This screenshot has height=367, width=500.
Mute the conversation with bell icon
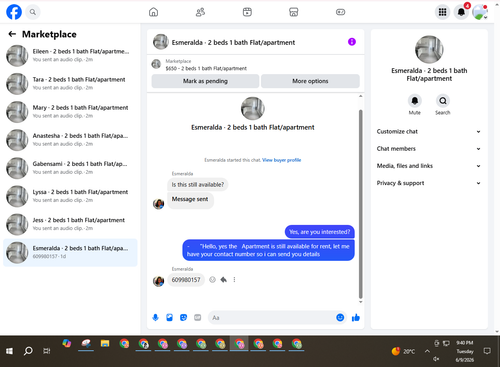pos(415,101)
